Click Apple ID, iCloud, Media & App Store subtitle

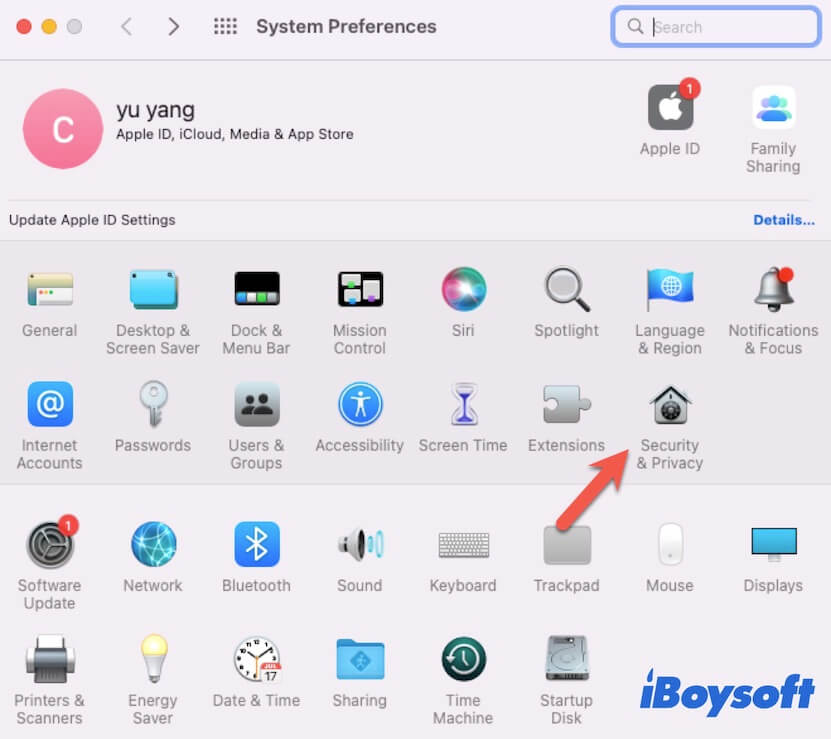pyautogui.click(x=235, y=134)
